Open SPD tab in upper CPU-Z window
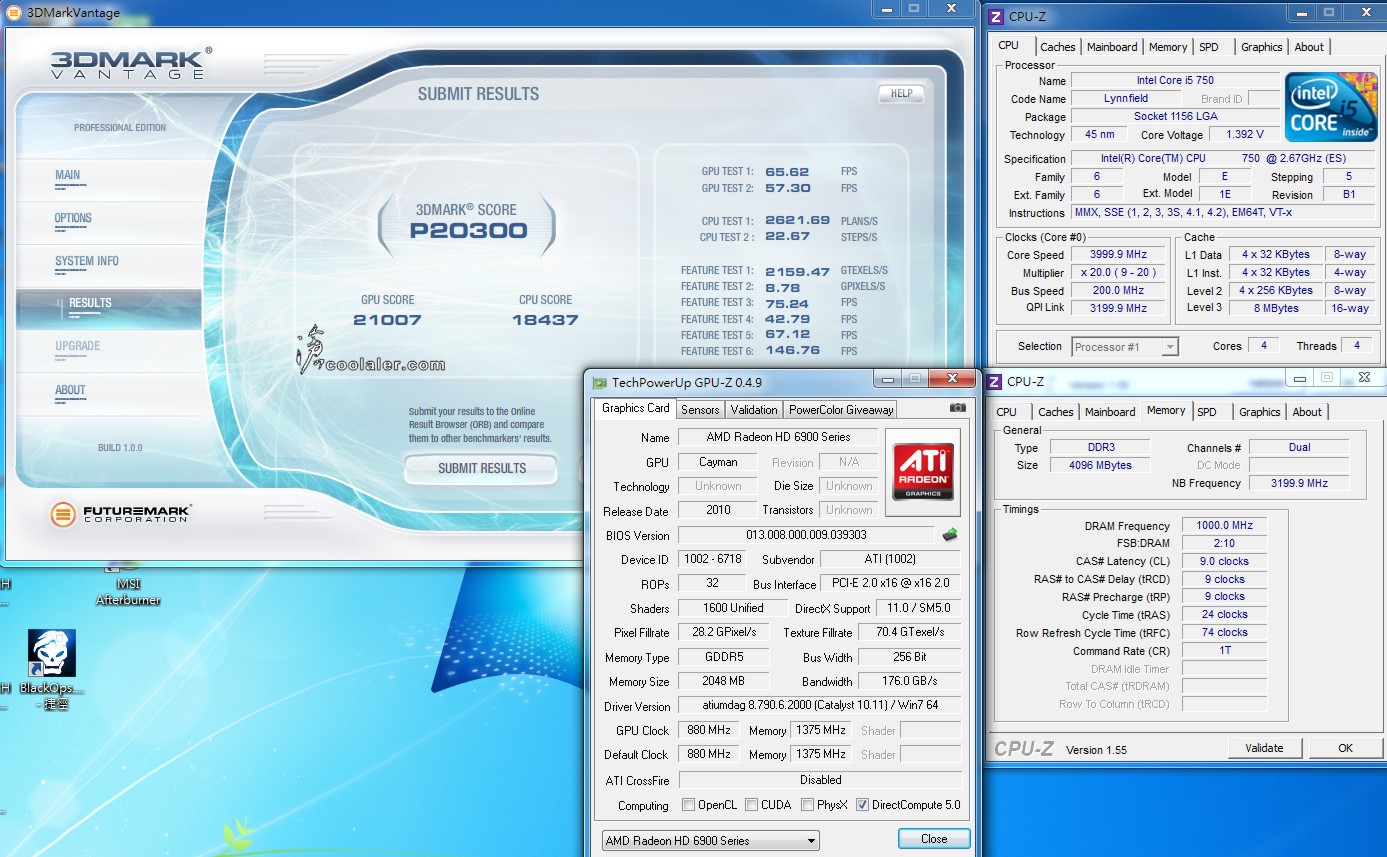 pos(1209,47)
